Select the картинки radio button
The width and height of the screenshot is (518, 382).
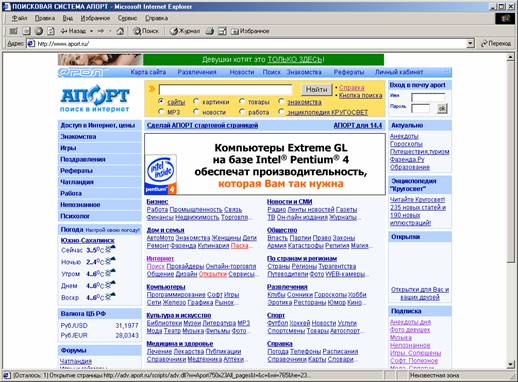pos(196,101)
